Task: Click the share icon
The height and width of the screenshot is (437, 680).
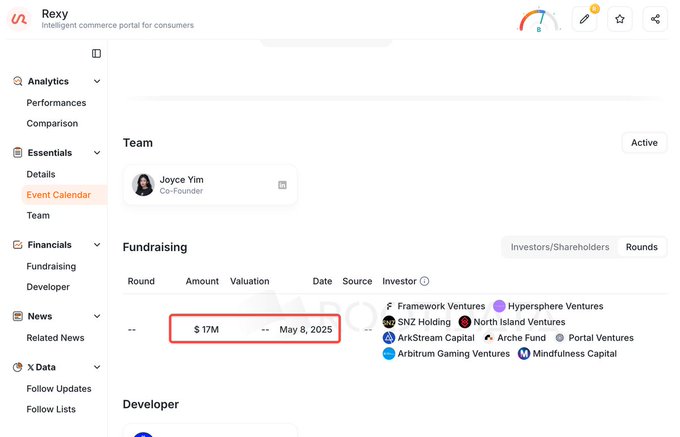Action: (x=655, y=19)
